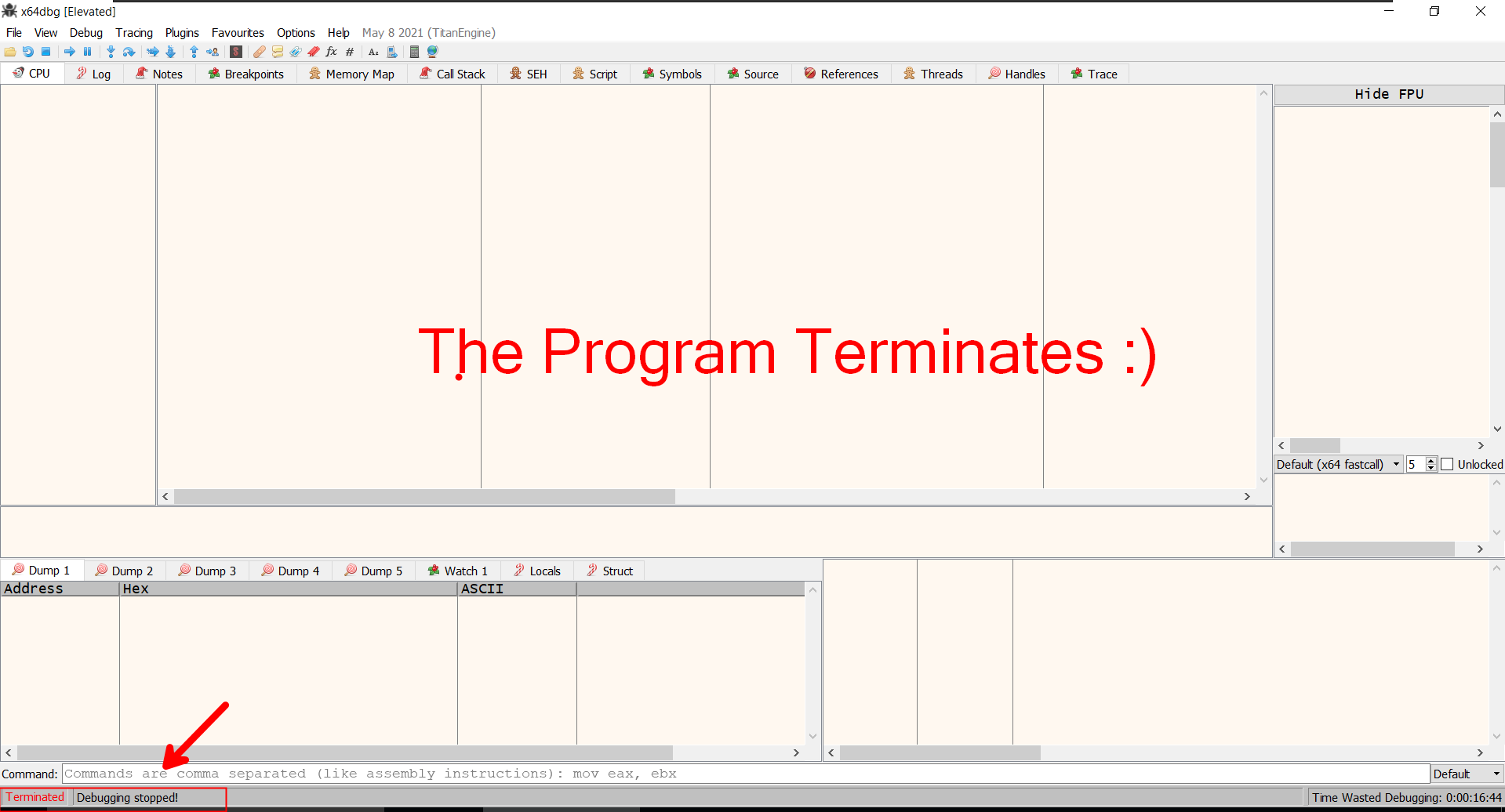Viewport: 1505px width, 812px height.
Task: Click the Pause execution icon
Action: pyautogui.click(x=88, y=52)
